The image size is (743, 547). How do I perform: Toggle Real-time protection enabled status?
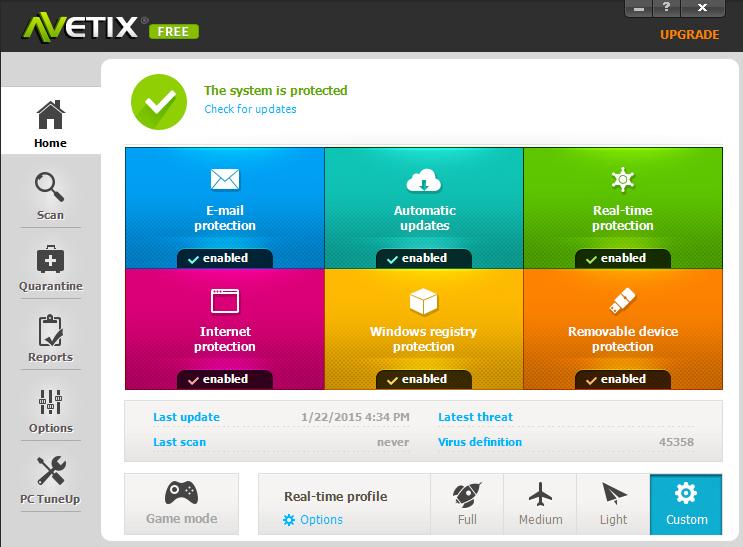pos(623,258)
